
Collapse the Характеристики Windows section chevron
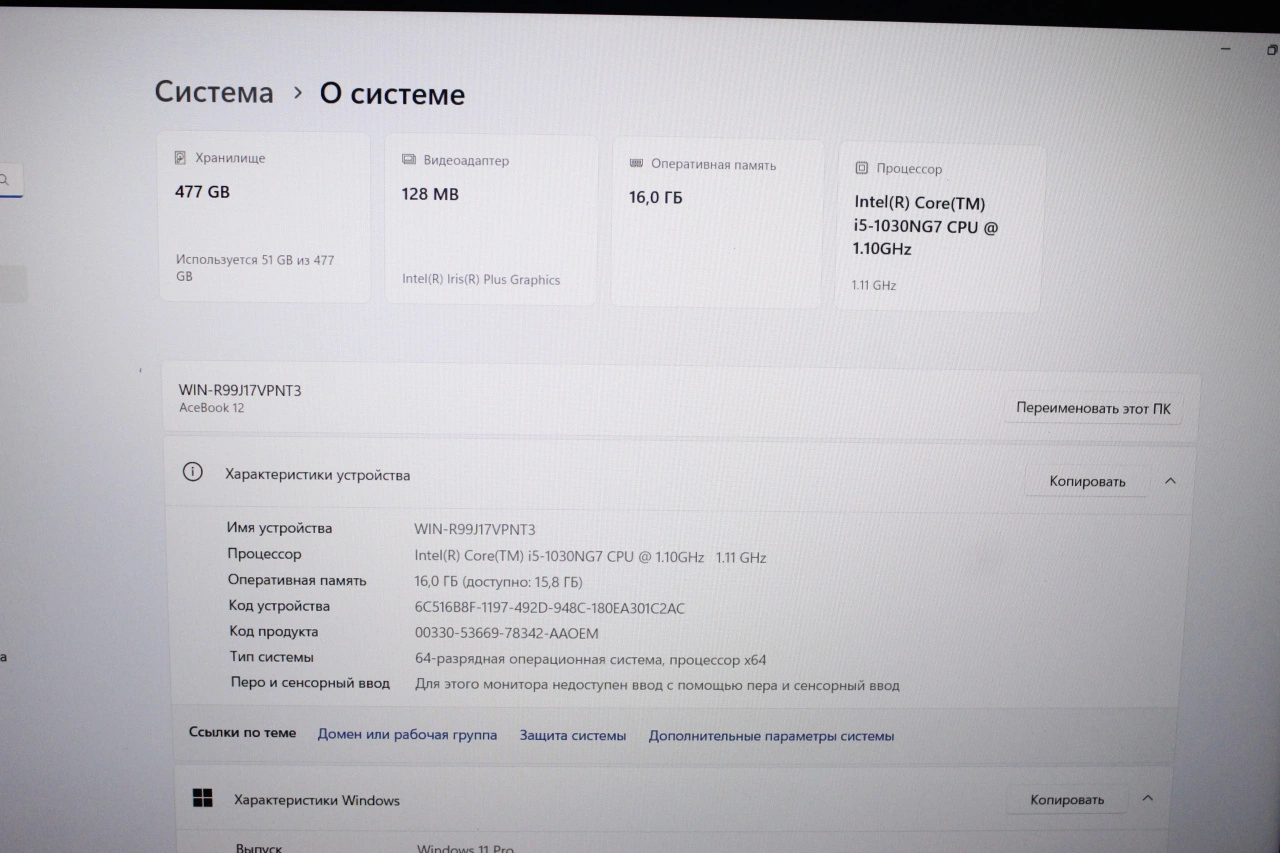[x=1148, y=798]
